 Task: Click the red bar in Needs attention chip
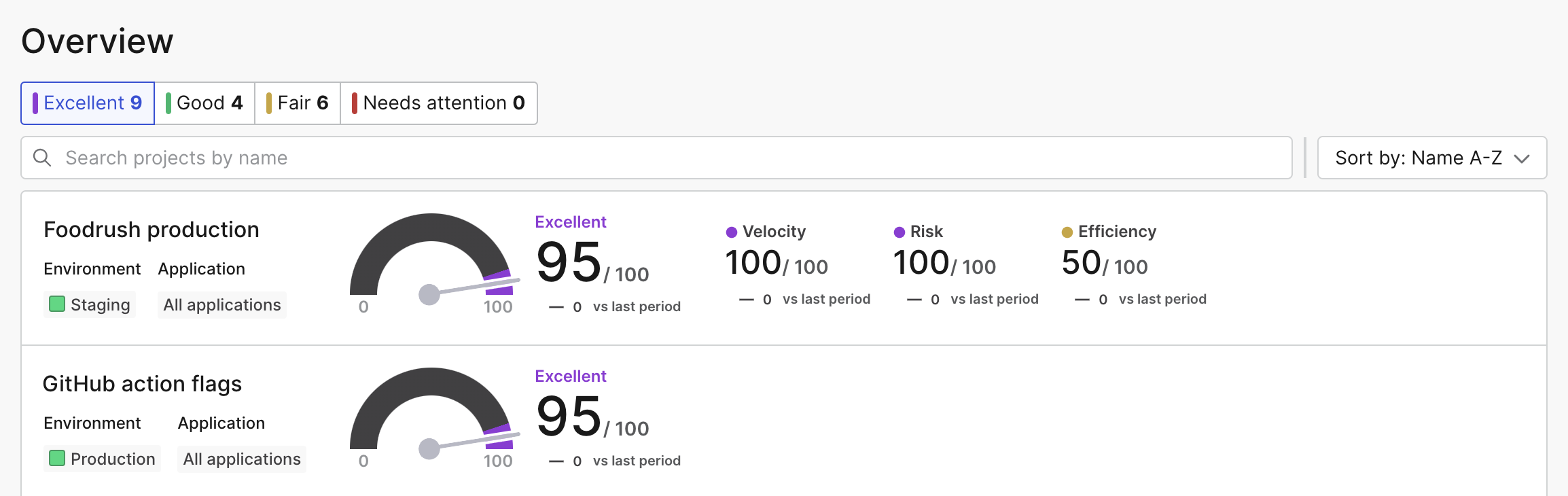(355, 103)
